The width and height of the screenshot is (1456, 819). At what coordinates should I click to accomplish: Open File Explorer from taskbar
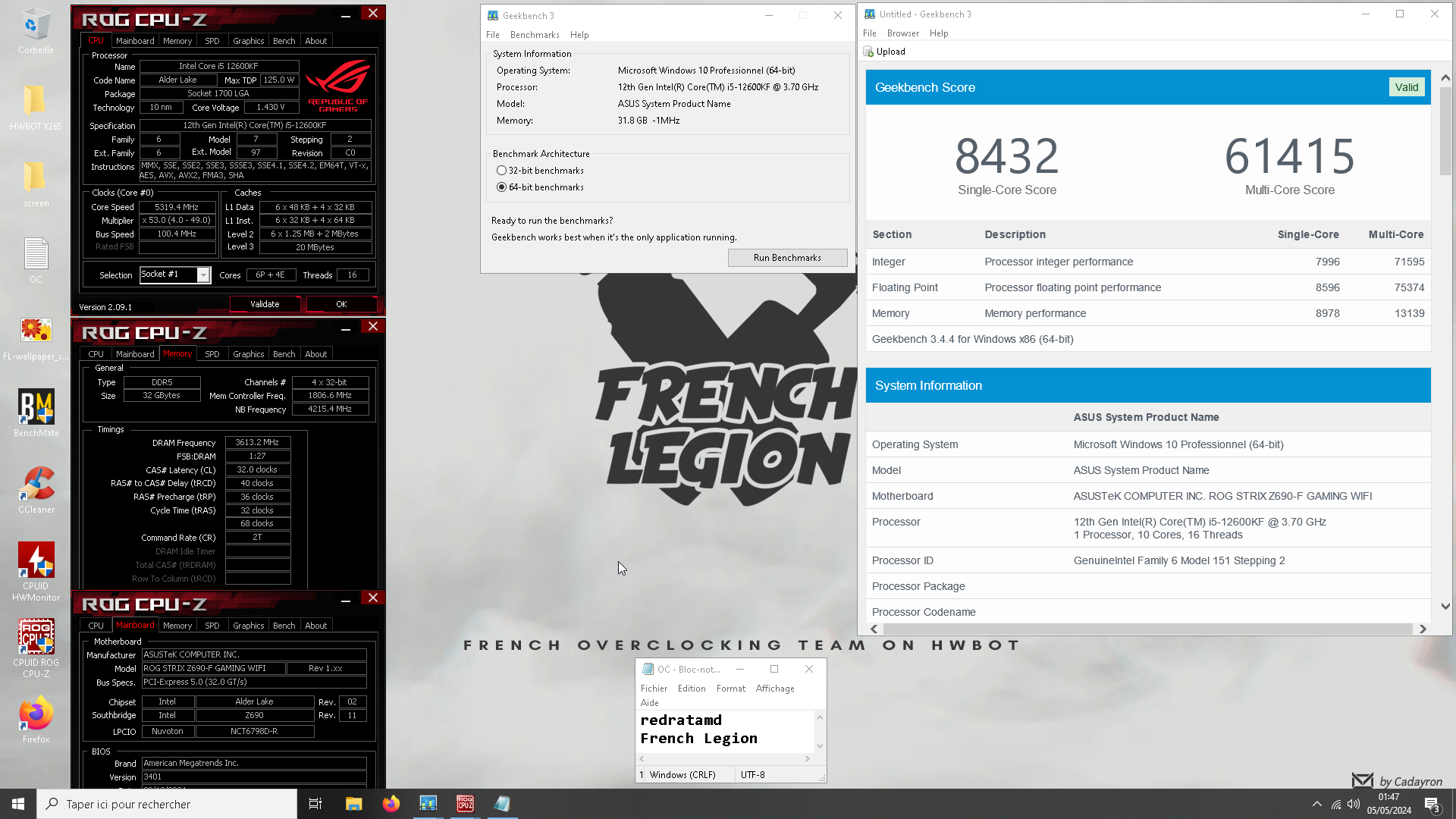[x=353, y=804]
